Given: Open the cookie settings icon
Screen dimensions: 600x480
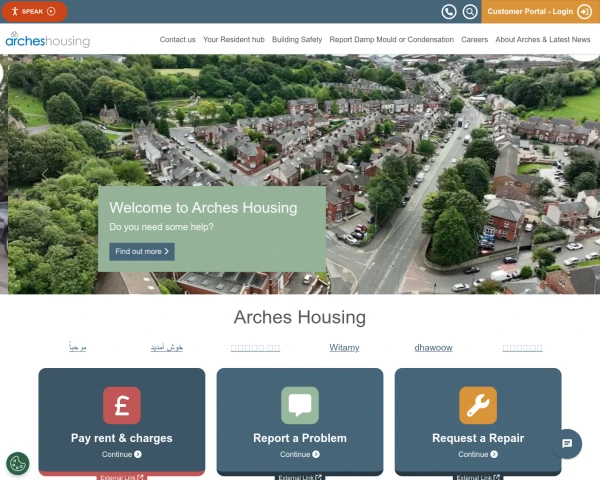Looking at the screenshot, I should [18, 464].
